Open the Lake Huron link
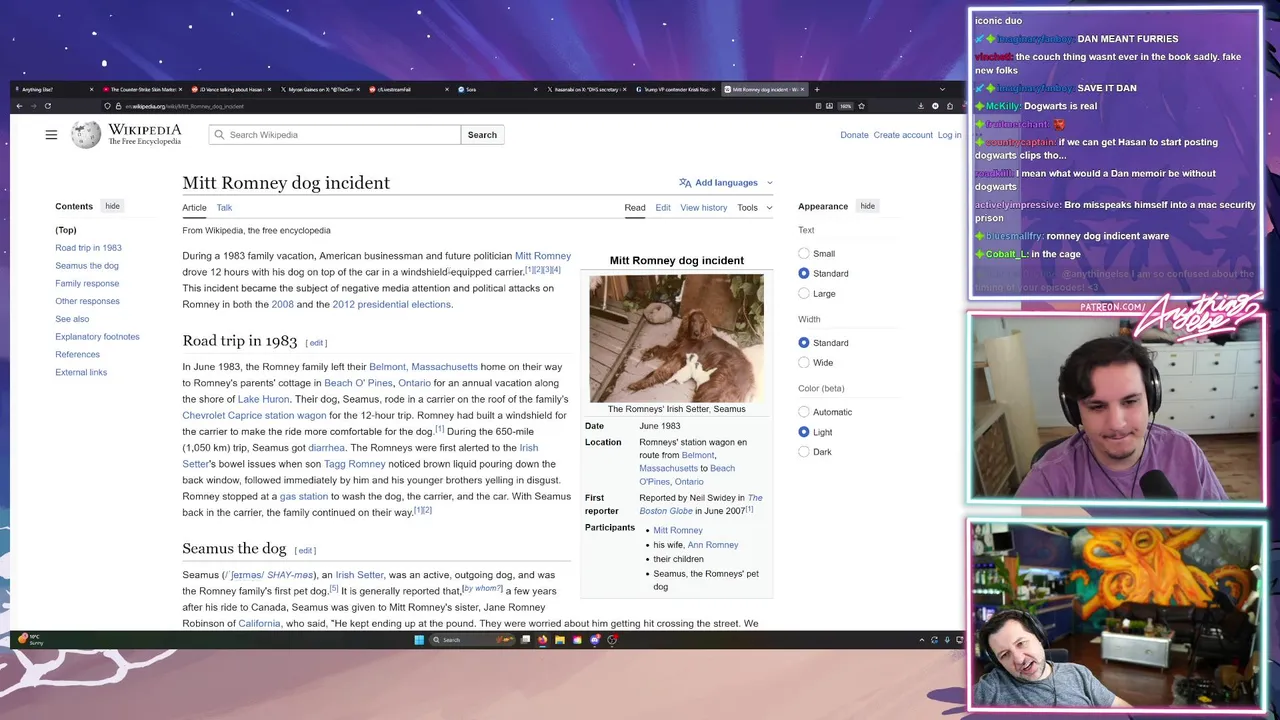The height and width of the screenshot is (720, 1280). [x=264, y=399]
